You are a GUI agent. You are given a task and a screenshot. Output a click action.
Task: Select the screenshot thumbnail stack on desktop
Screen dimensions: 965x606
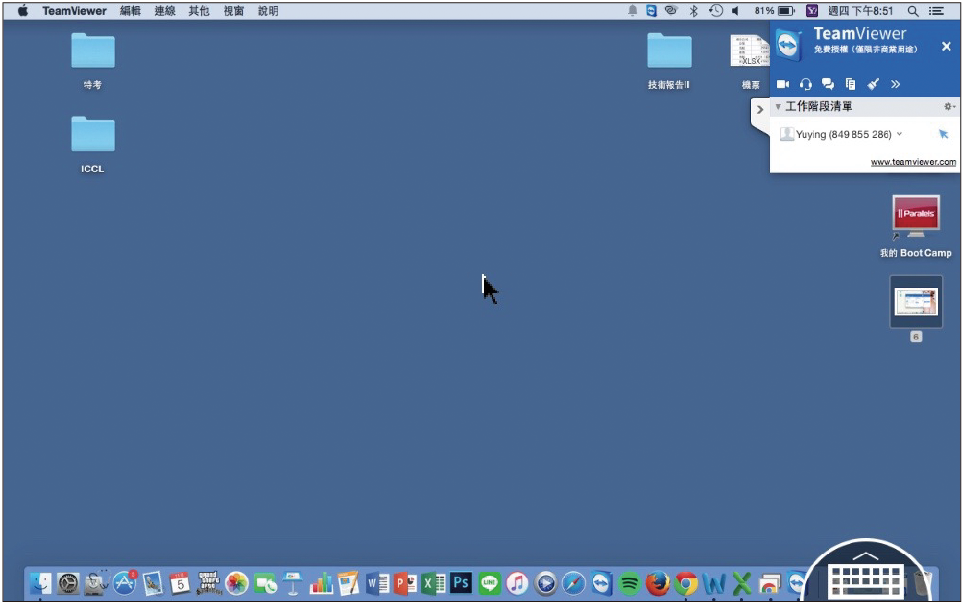[916, 302]
